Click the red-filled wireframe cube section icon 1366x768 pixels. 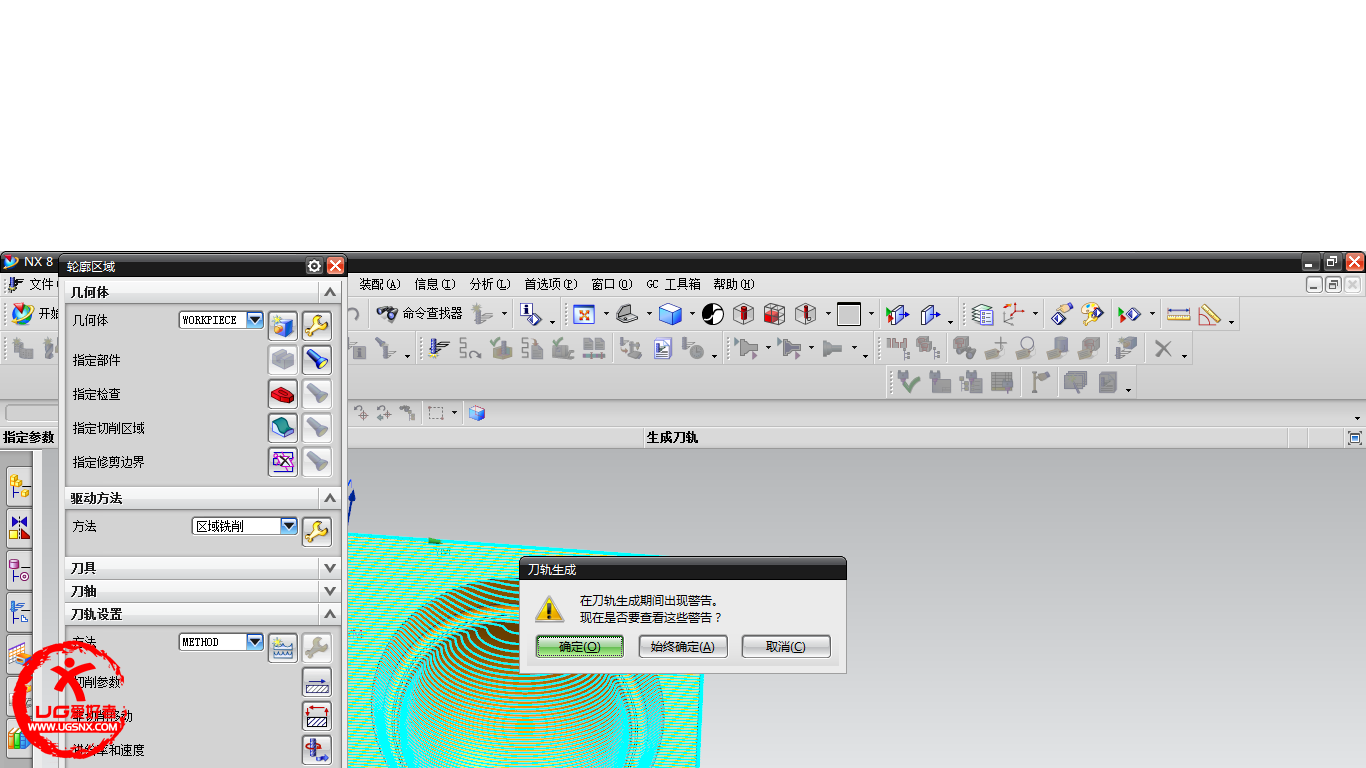(774, 314)
